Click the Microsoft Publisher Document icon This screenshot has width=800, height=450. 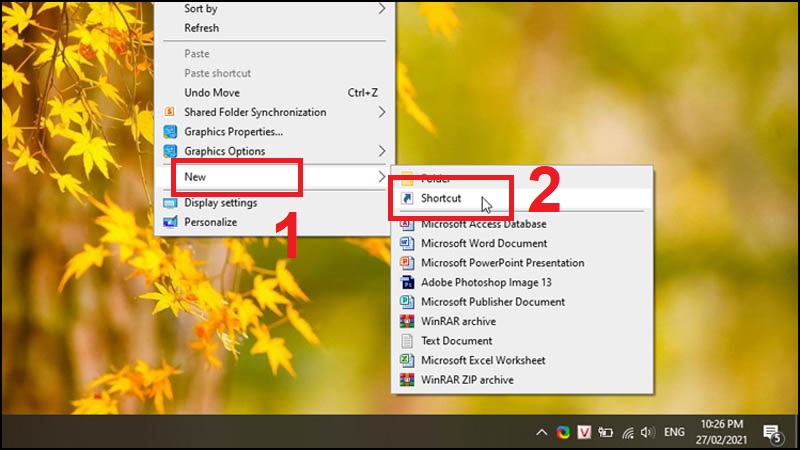tap(407, 302)
